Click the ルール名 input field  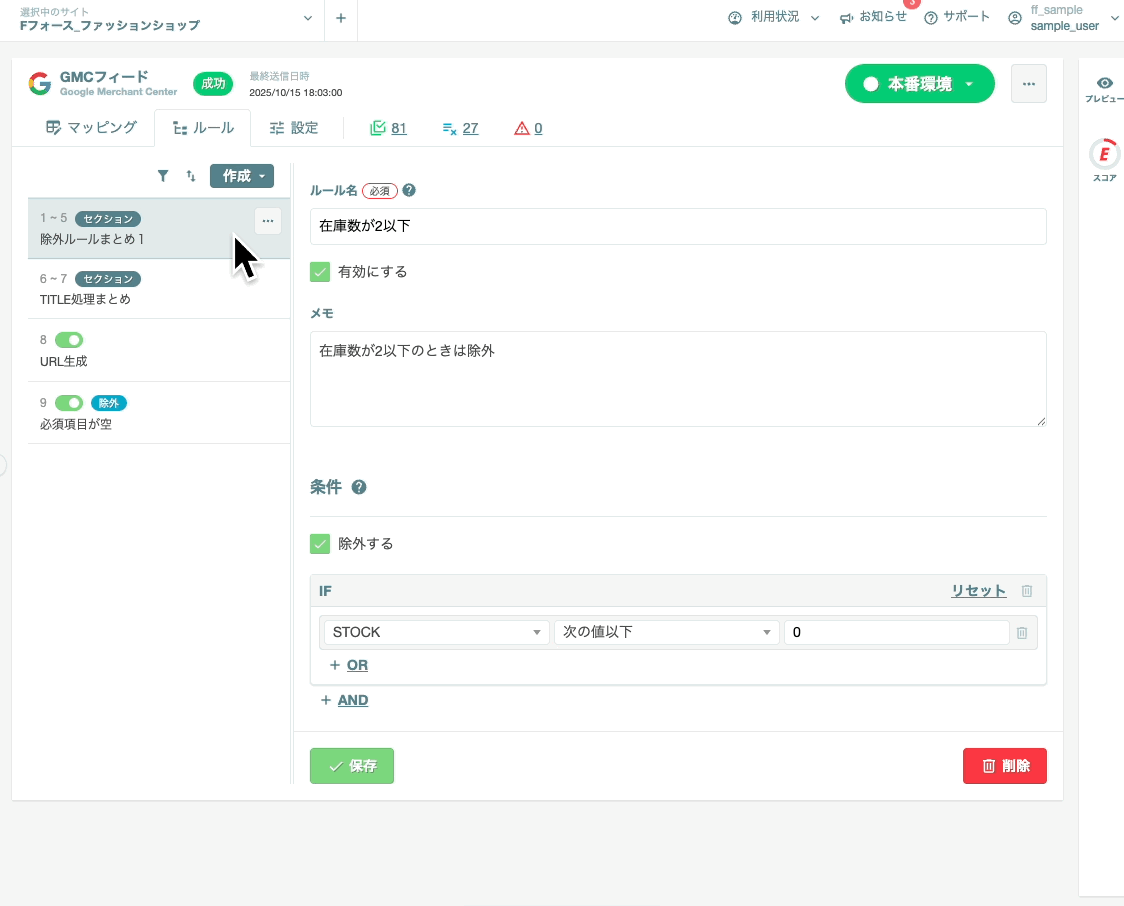pyautogui.click(x=678, y=226)
